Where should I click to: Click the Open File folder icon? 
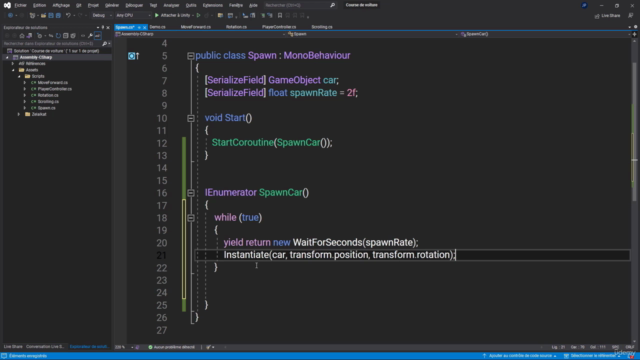(x=43, y=16)
